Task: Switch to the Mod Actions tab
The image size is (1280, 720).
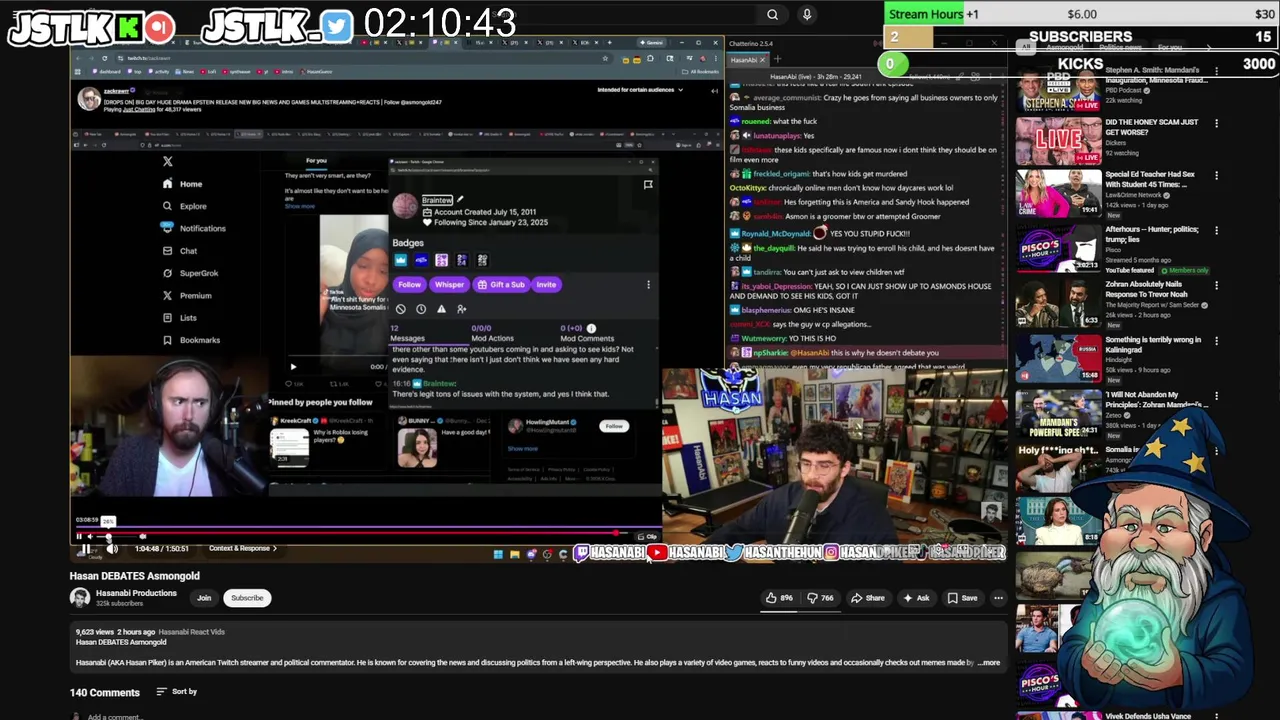Action: (491, 333)
